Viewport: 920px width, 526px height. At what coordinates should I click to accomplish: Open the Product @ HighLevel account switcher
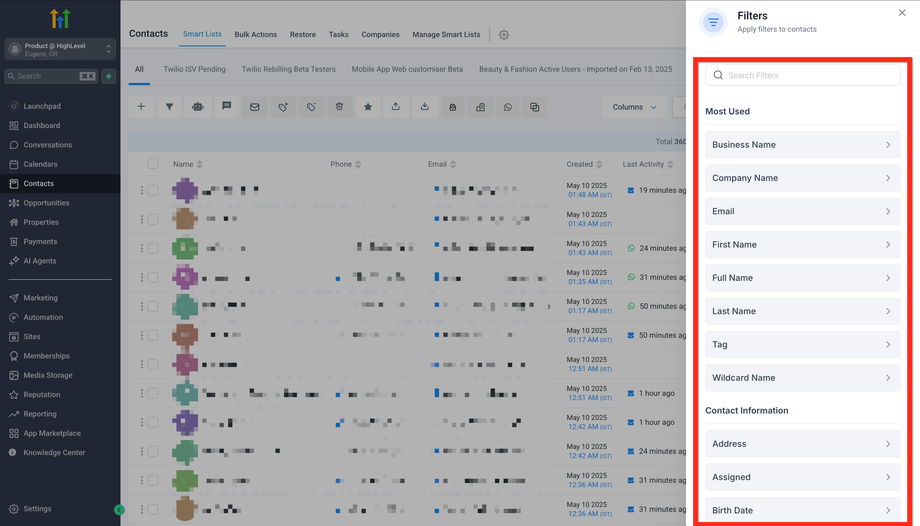pyautogui.click(x=60, y=49)
